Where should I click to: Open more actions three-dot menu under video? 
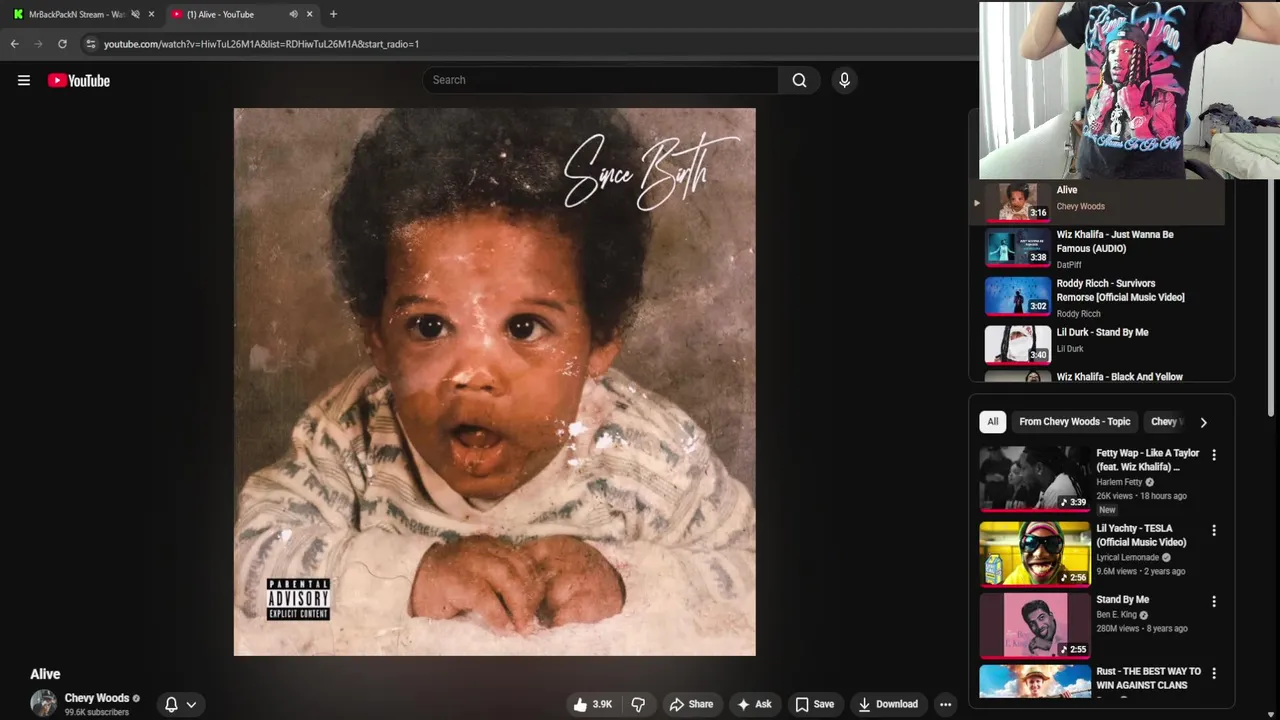point(945,704)
